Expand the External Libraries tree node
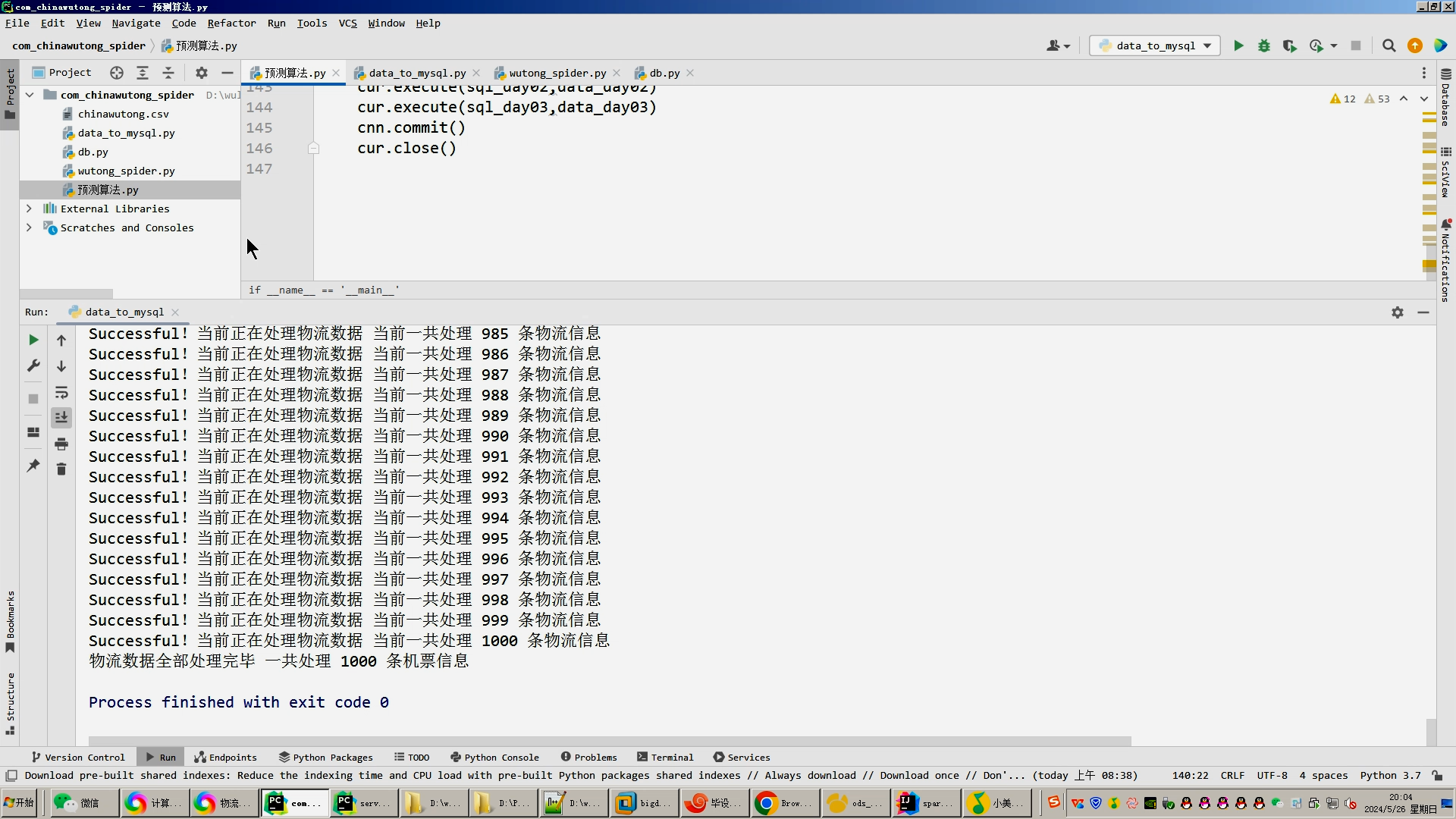Viewport: 1456px width, 819px height. pos(29,209)
